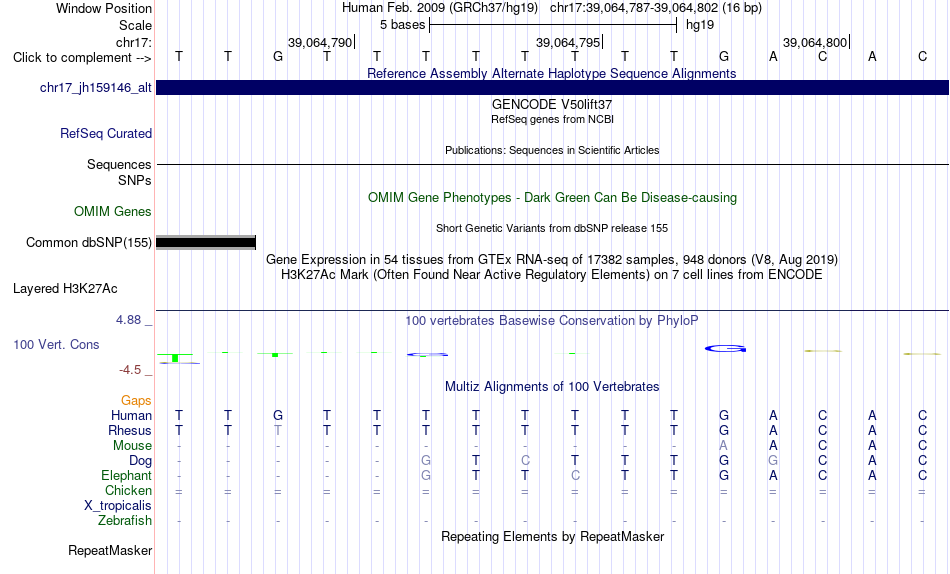Image resolution: width=950 pixels, height=574 pixels.
Task: Click the 5 bases scale bar
Action: (x=553, y=25)
